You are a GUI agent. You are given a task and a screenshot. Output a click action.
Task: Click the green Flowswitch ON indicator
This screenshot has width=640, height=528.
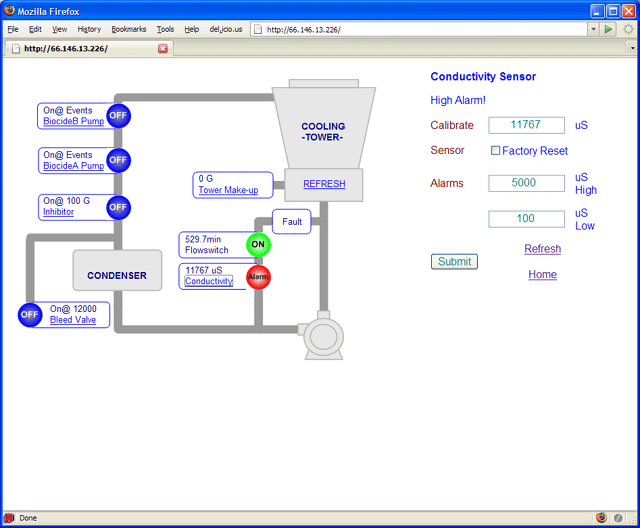[258, 244]
